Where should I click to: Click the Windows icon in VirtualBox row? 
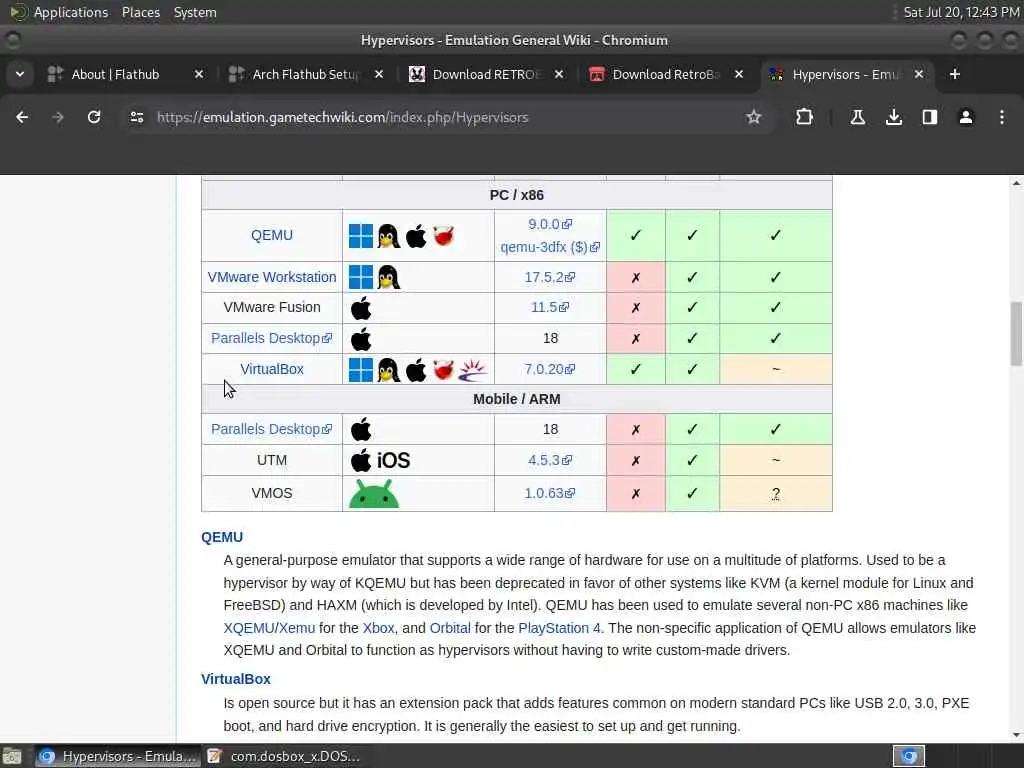(x=360, y=370)
